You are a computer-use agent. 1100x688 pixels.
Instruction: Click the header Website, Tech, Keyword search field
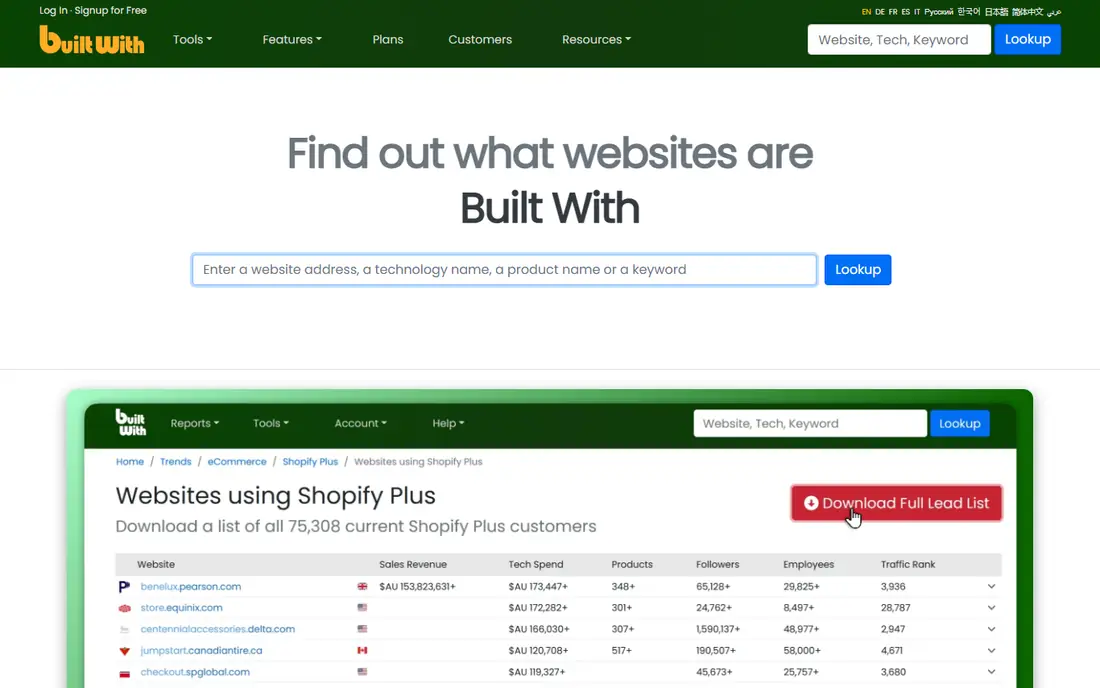coord(899,39)
